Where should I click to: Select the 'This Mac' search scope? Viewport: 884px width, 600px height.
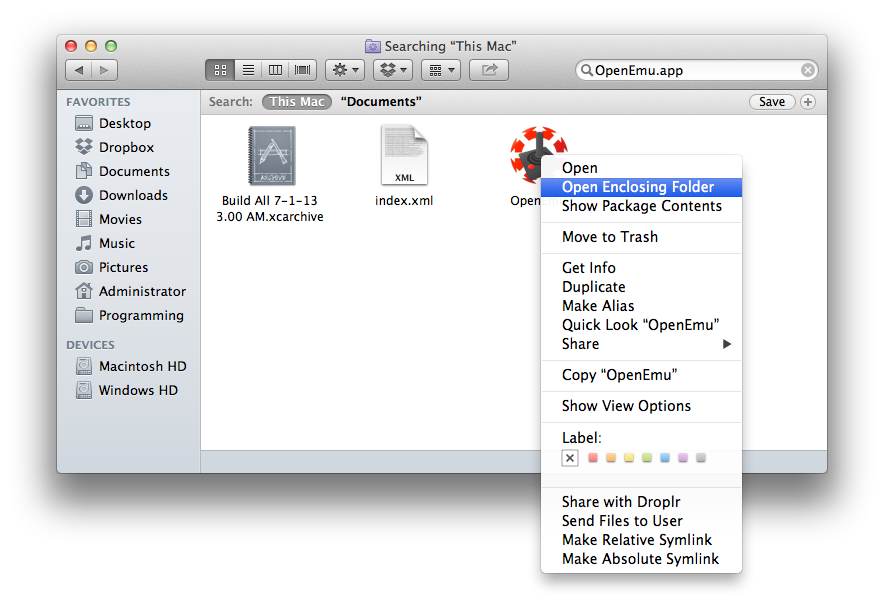[x=296, y=101]
